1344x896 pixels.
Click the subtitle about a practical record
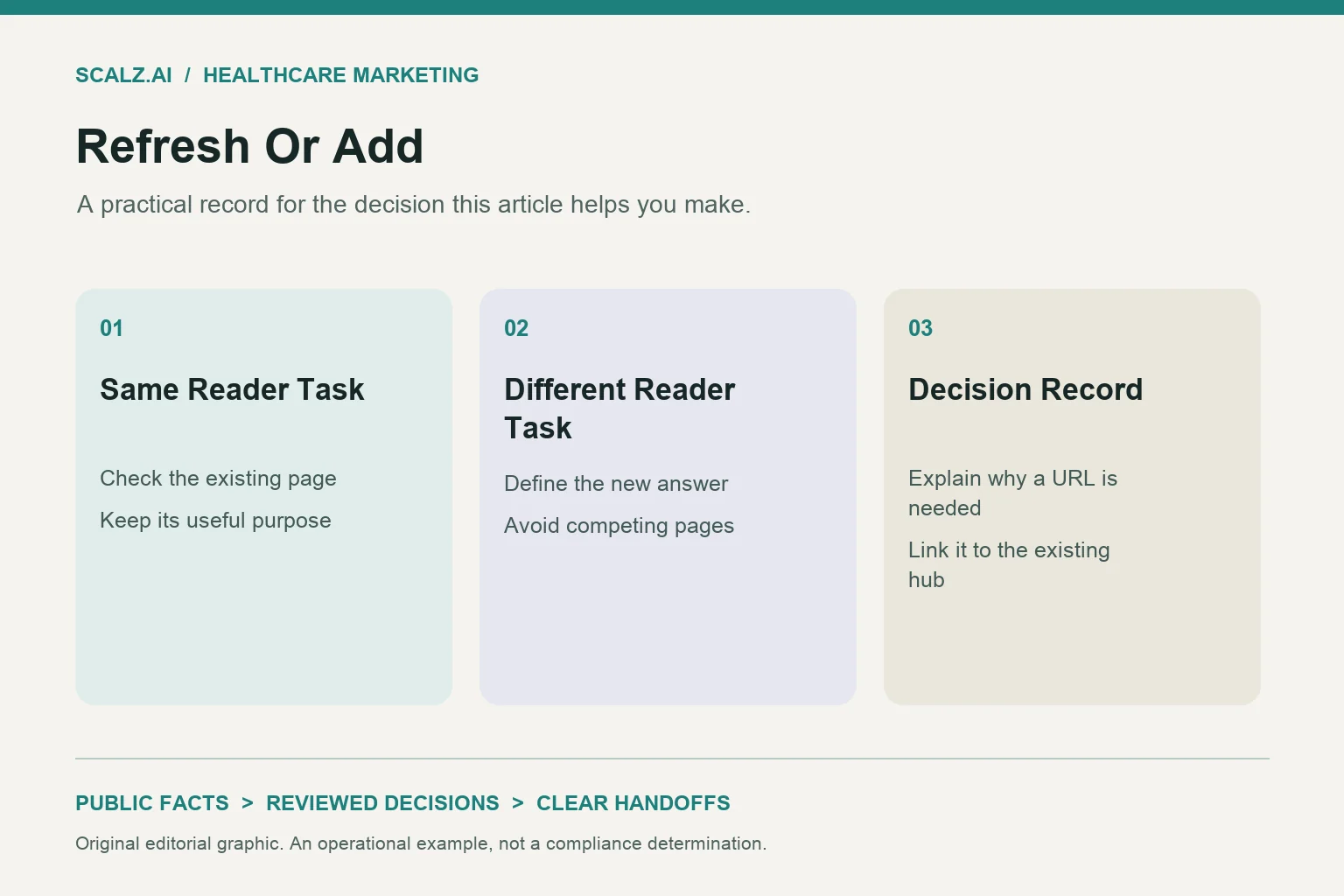coord(414,205)
